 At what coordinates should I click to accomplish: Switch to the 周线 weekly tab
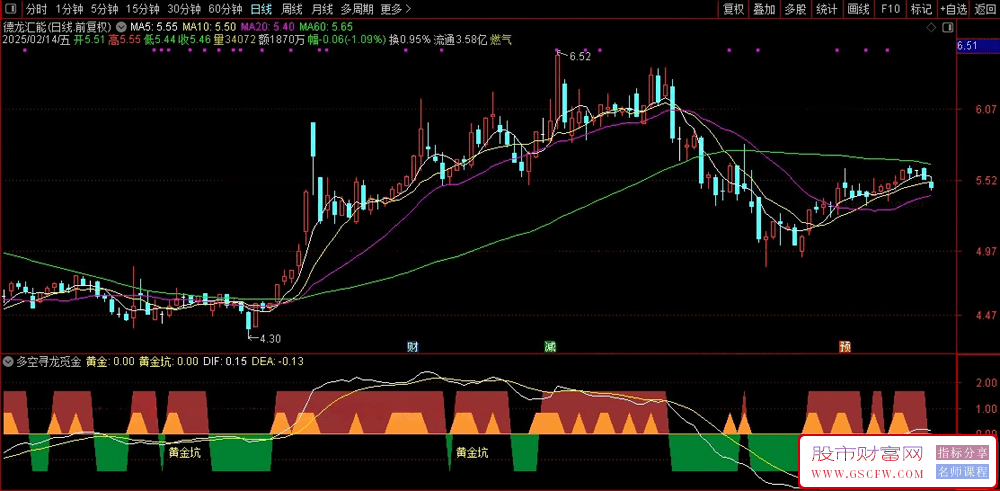point(291,9)
